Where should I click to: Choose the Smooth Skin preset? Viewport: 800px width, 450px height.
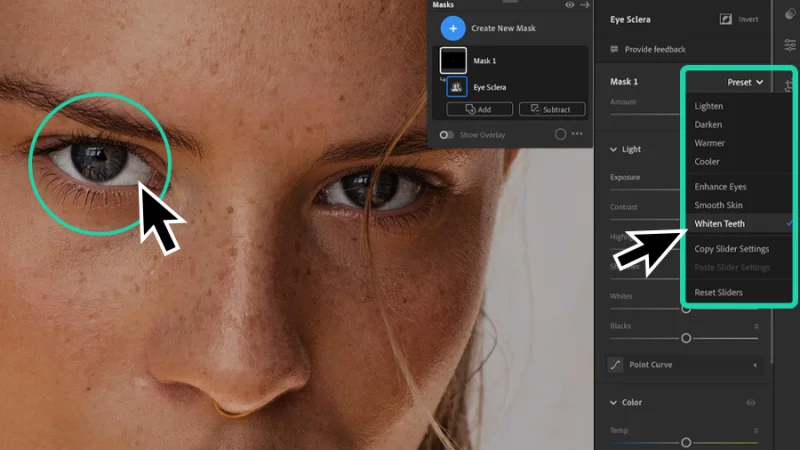point(718,205)
